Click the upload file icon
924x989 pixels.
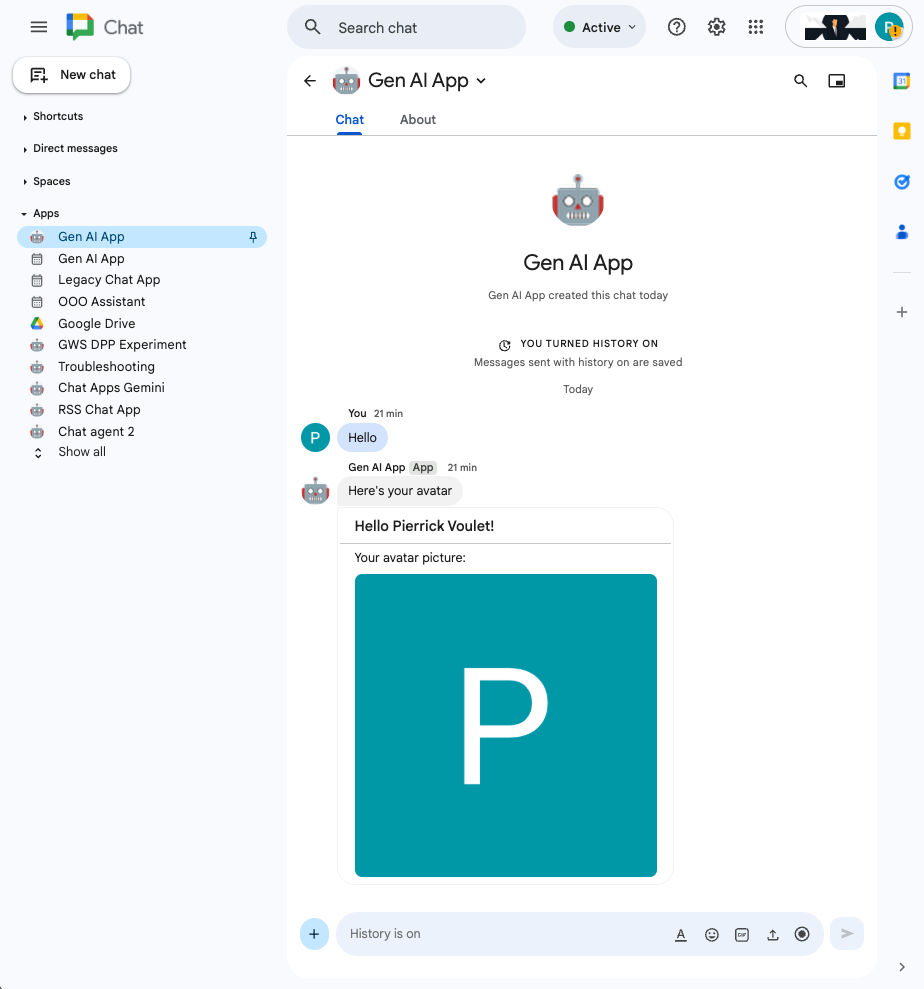772,934
